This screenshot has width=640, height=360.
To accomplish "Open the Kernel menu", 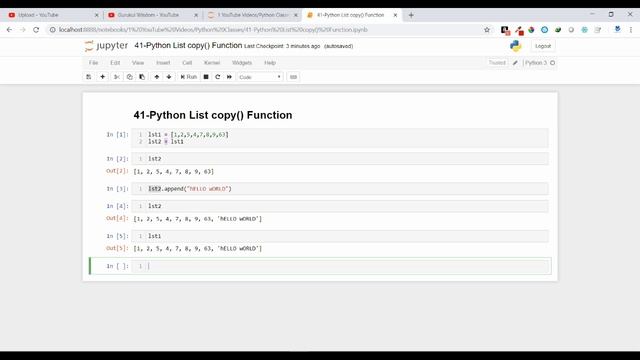I will [212, 63].
